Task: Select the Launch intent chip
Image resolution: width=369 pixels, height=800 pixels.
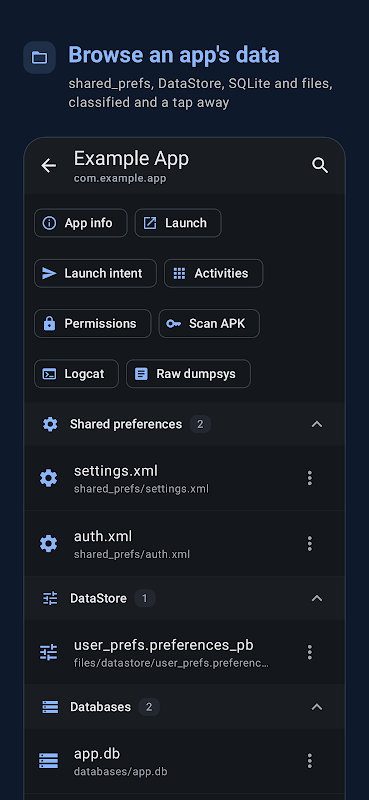Action: (95, 273)
